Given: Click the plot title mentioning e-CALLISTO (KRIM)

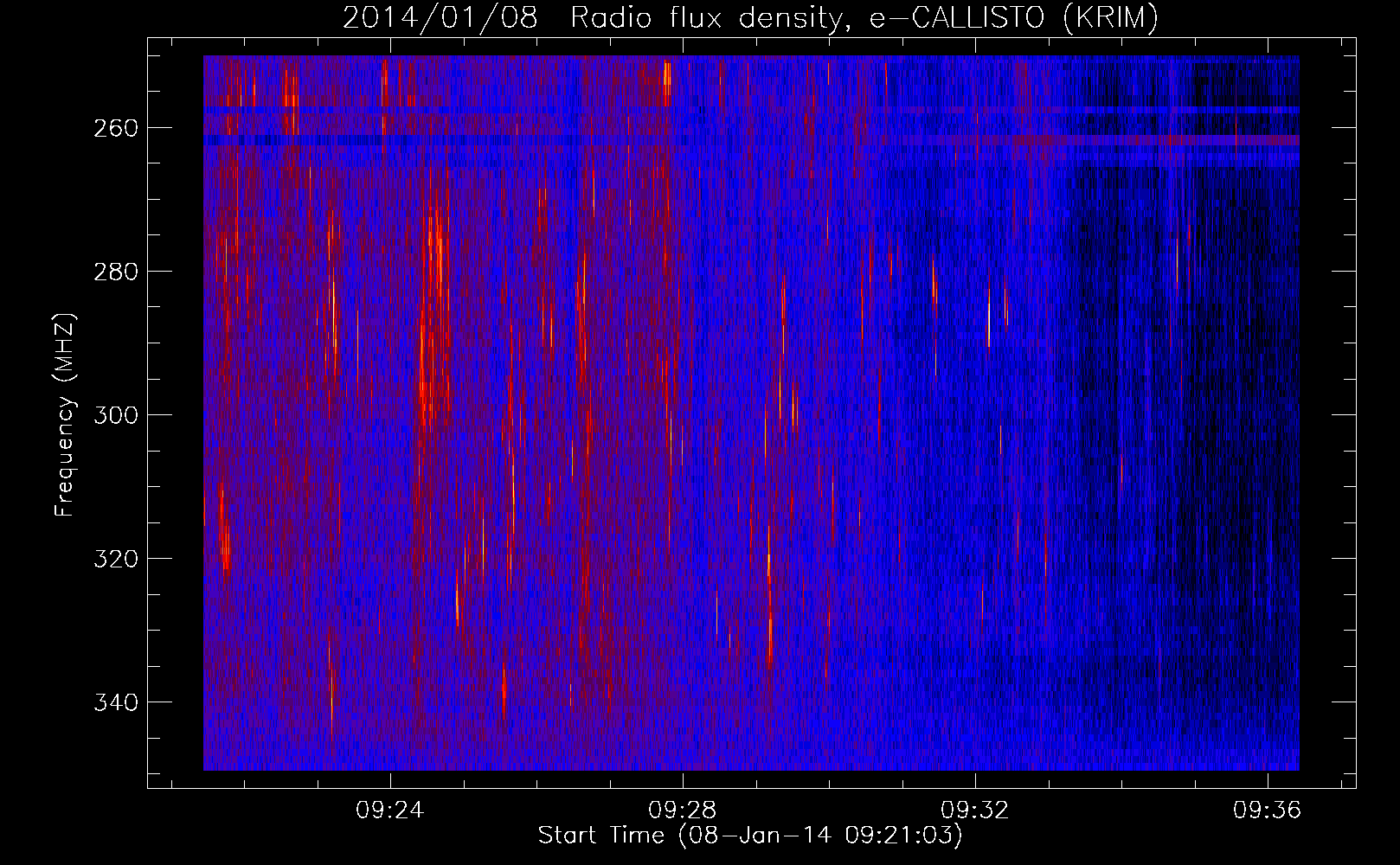Looking at the screenshot, I should tap(750, 17).
